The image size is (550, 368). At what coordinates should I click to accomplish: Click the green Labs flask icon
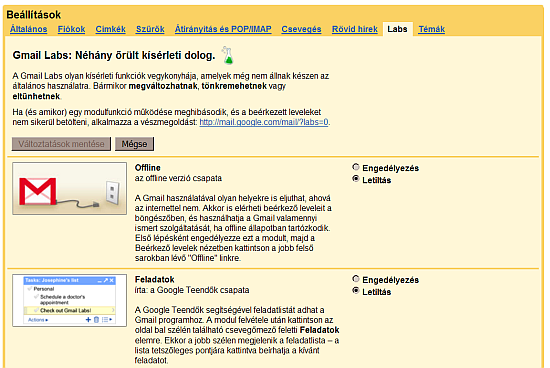click(228, 55)
